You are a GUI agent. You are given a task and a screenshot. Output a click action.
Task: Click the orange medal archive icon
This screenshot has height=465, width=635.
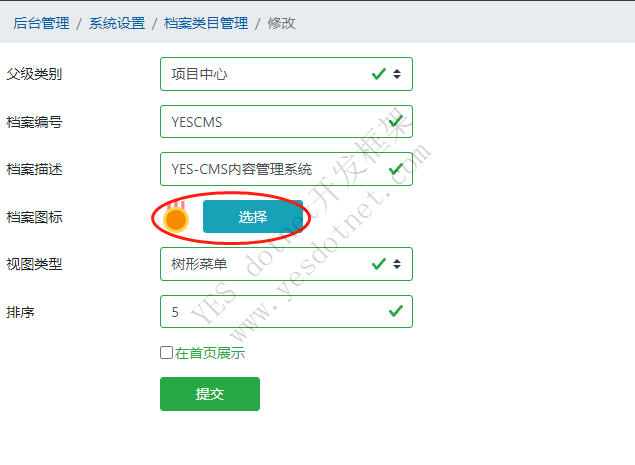[x=176, y=217]
